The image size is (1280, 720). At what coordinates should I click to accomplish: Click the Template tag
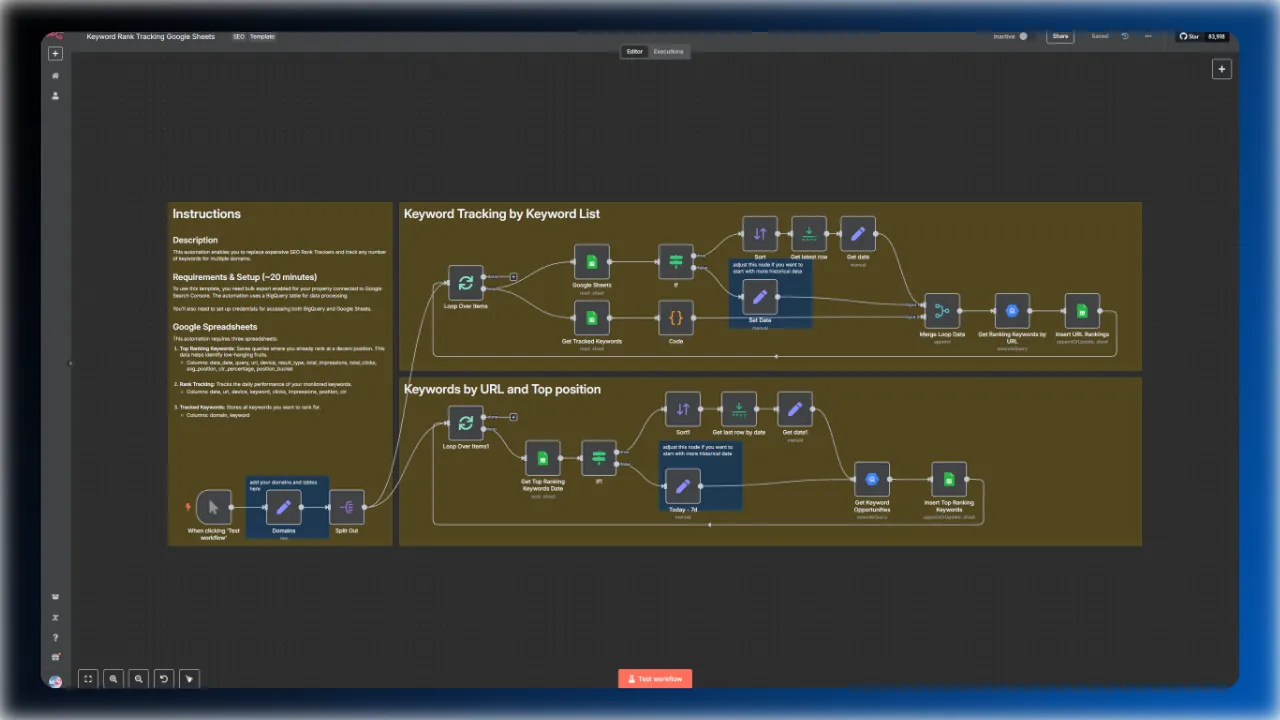click(x=262, y=36)
